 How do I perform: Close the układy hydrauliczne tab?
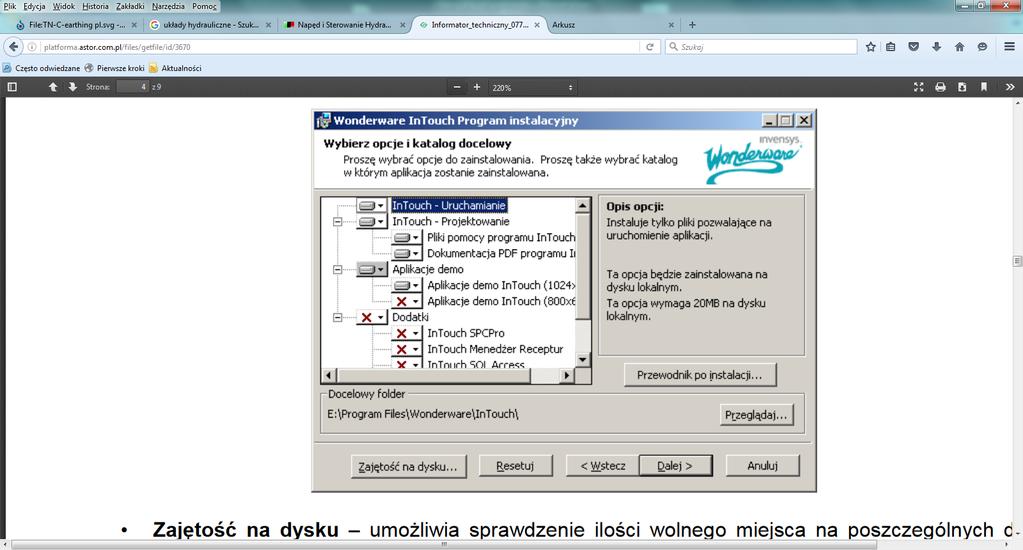point(268,25)
